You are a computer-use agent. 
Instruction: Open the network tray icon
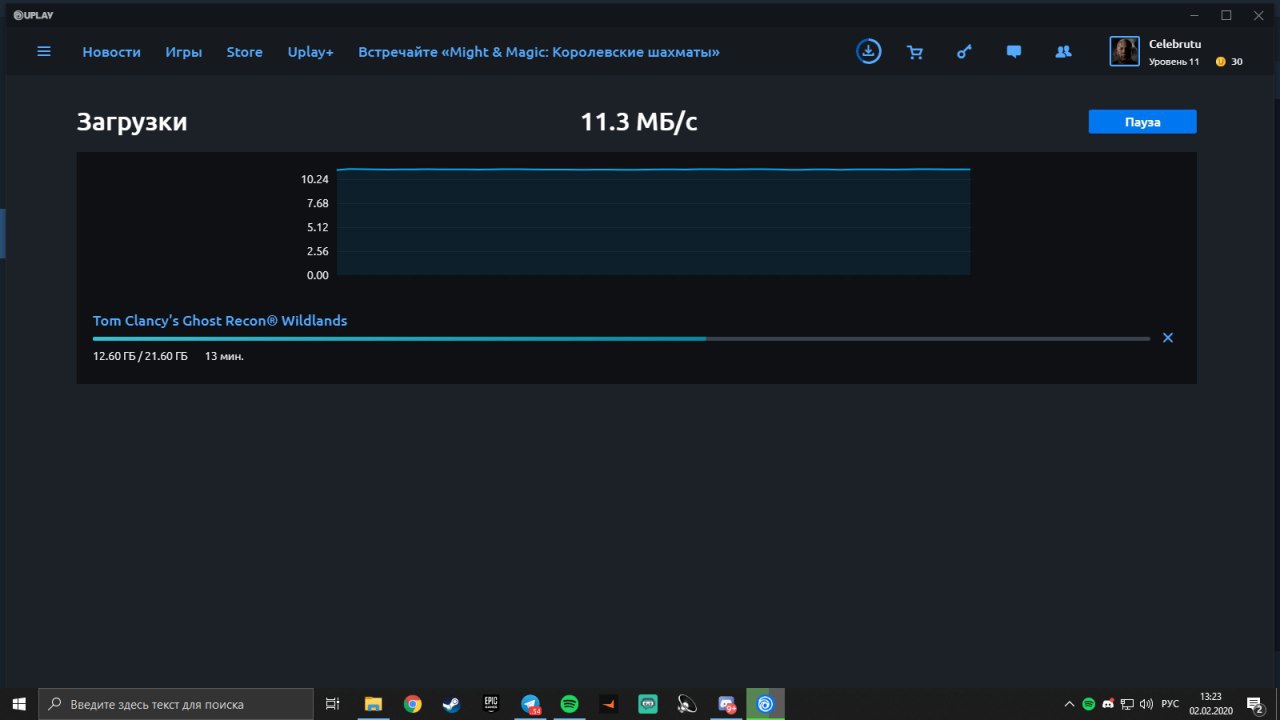(x=1127, y=704)
